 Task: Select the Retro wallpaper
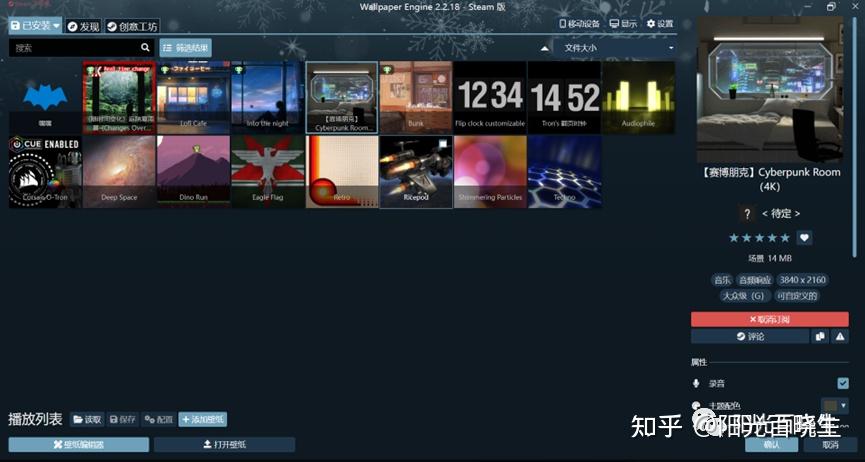(x=342, y=172)
